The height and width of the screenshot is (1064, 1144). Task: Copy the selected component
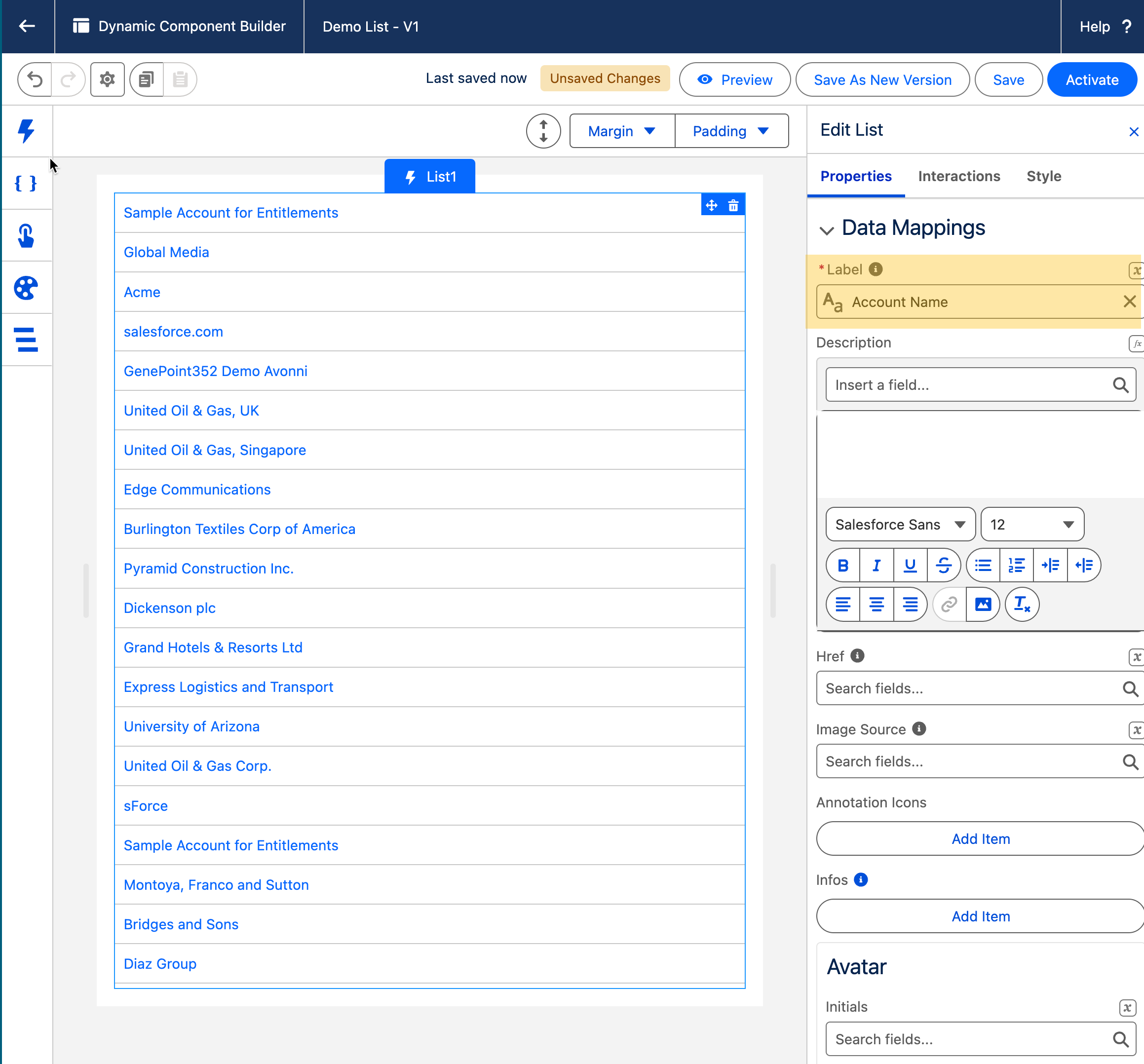coord(147,79)
